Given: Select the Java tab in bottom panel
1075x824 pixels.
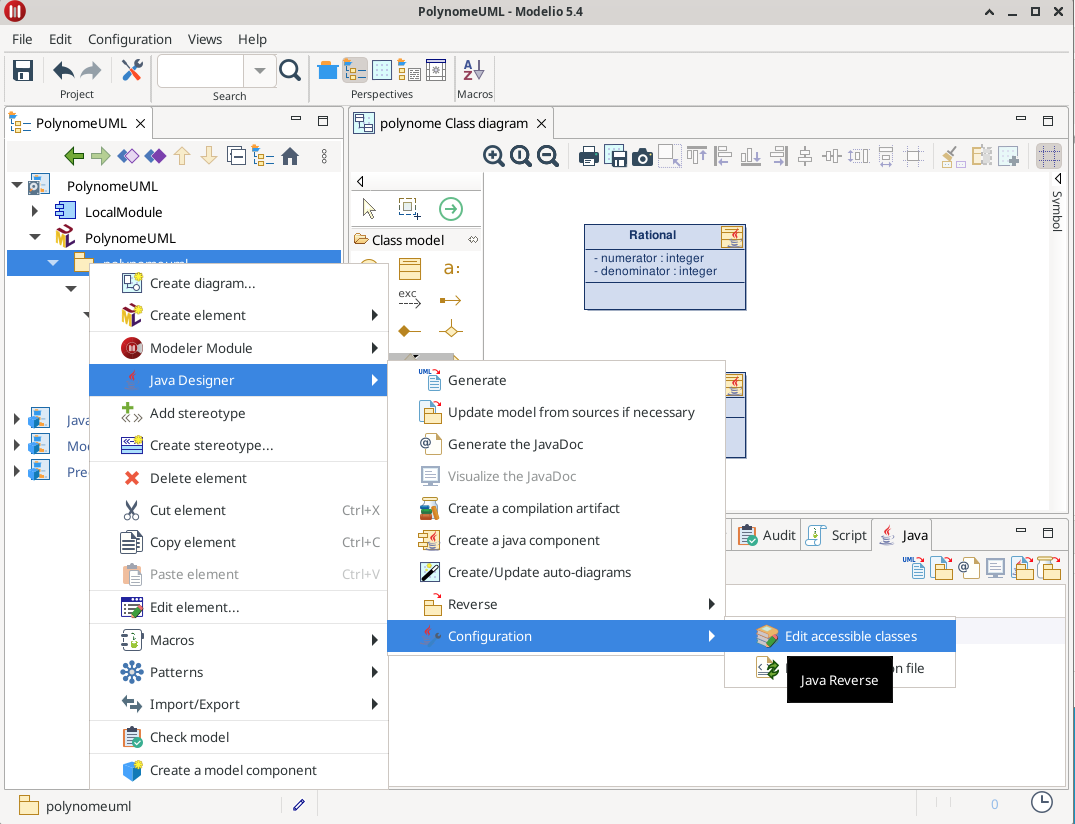Looking at the screenshot, I should tap(903, 535).
